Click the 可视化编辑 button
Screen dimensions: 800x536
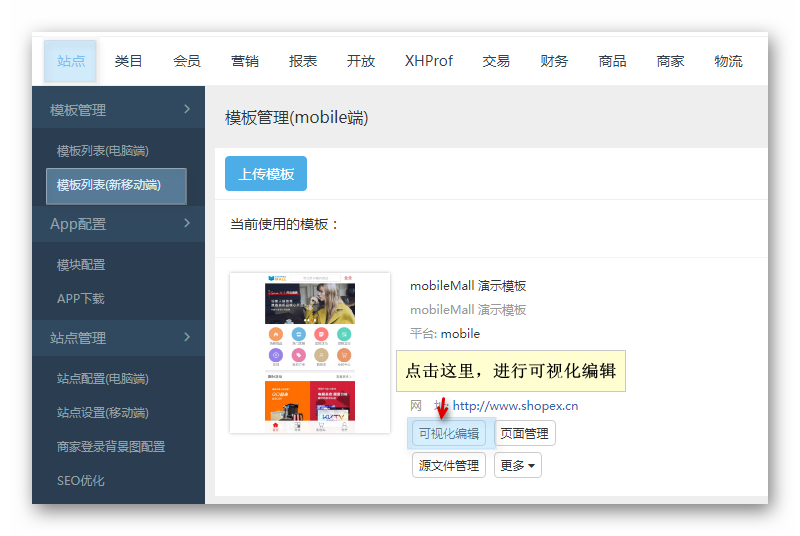click(x=449, y=433)
